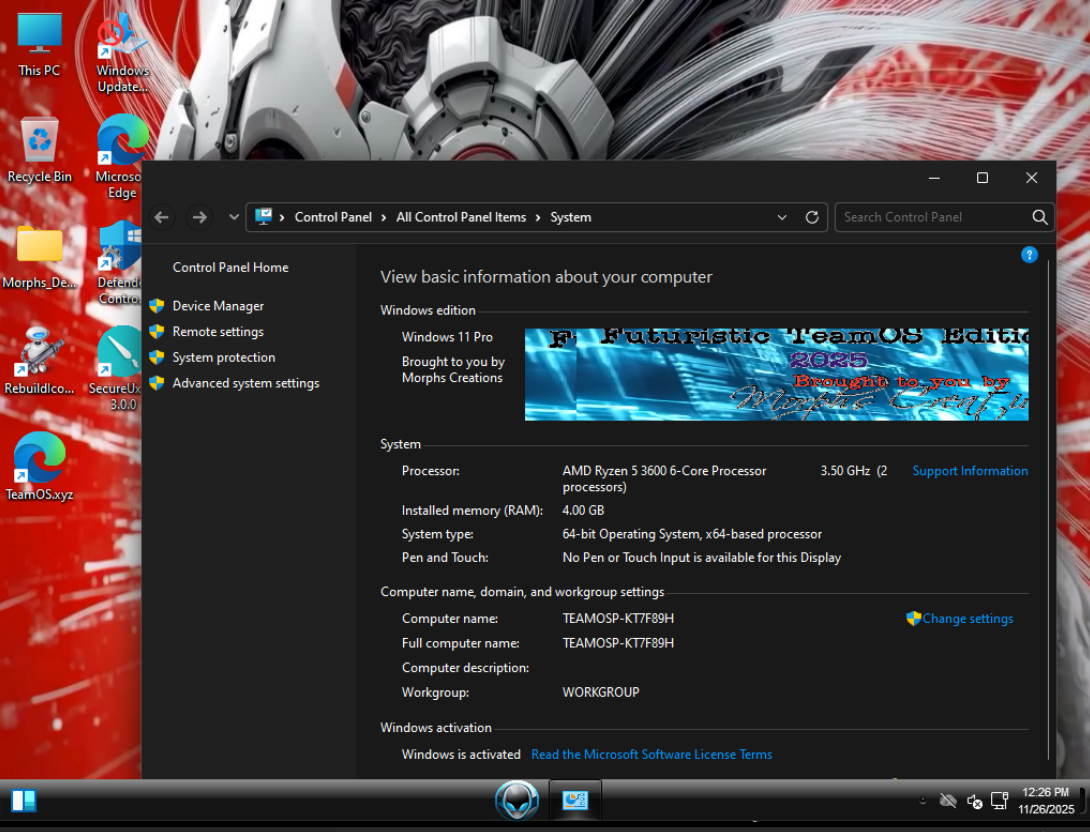Open Advanced system settings
This screenshot has height=832, width=1090.
[x=245, y=383]
